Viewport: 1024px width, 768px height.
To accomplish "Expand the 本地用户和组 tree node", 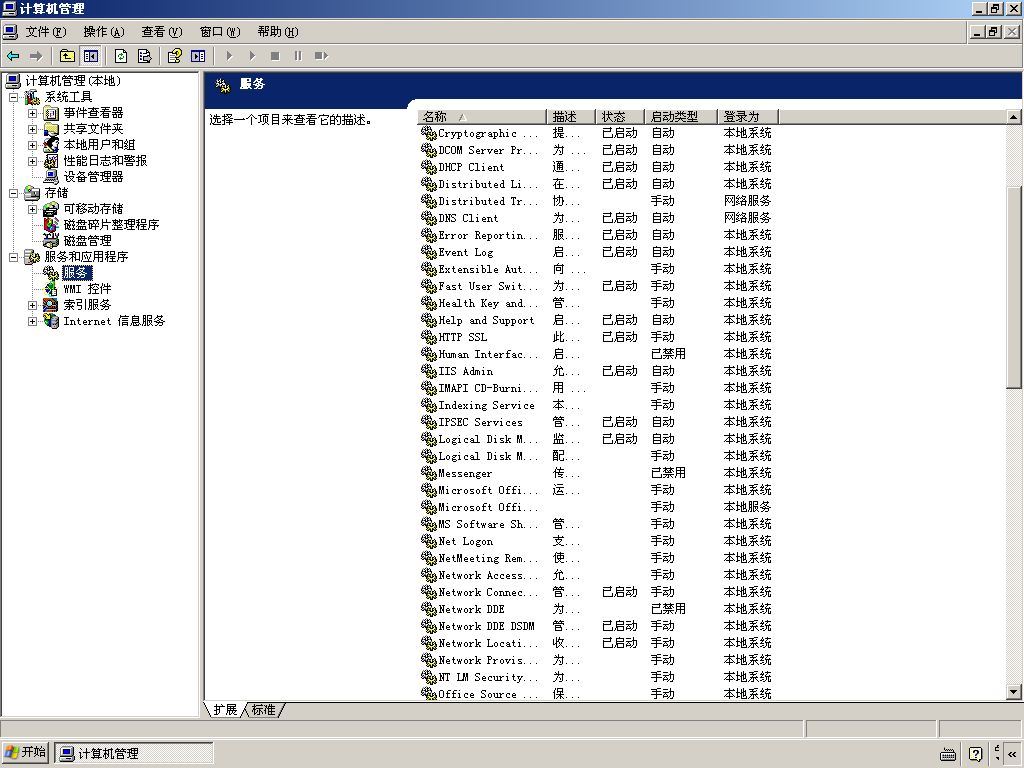I will [32, 145].
